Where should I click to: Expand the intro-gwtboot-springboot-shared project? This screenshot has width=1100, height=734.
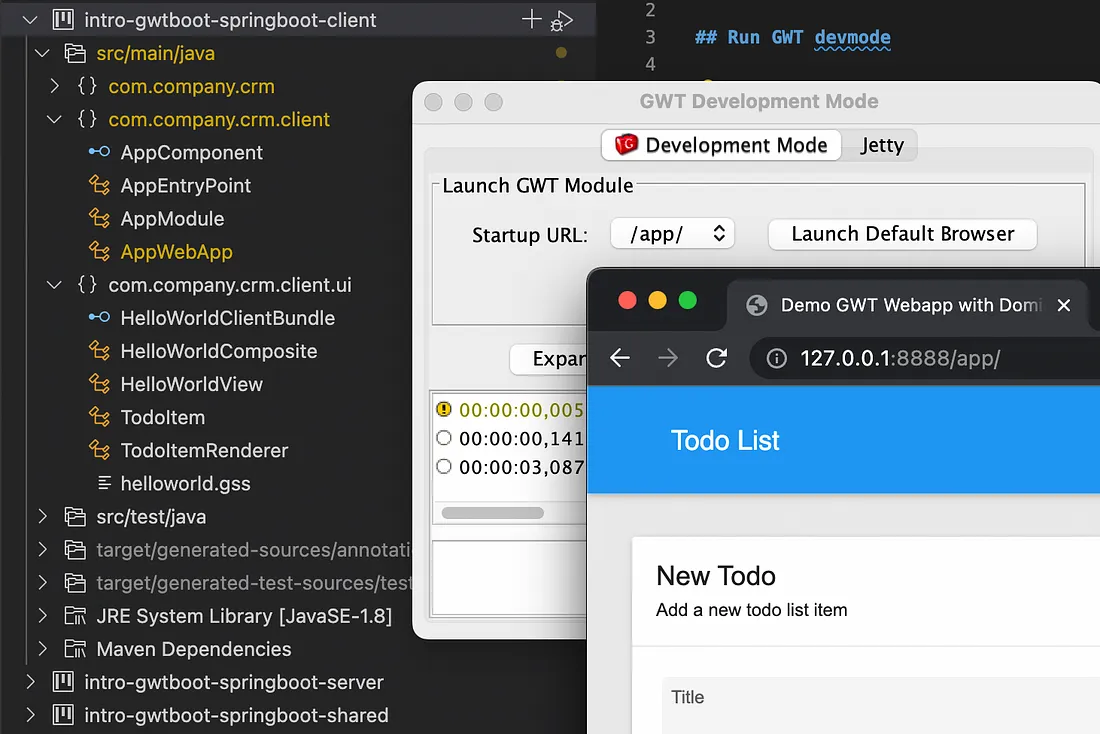point(30,715)
